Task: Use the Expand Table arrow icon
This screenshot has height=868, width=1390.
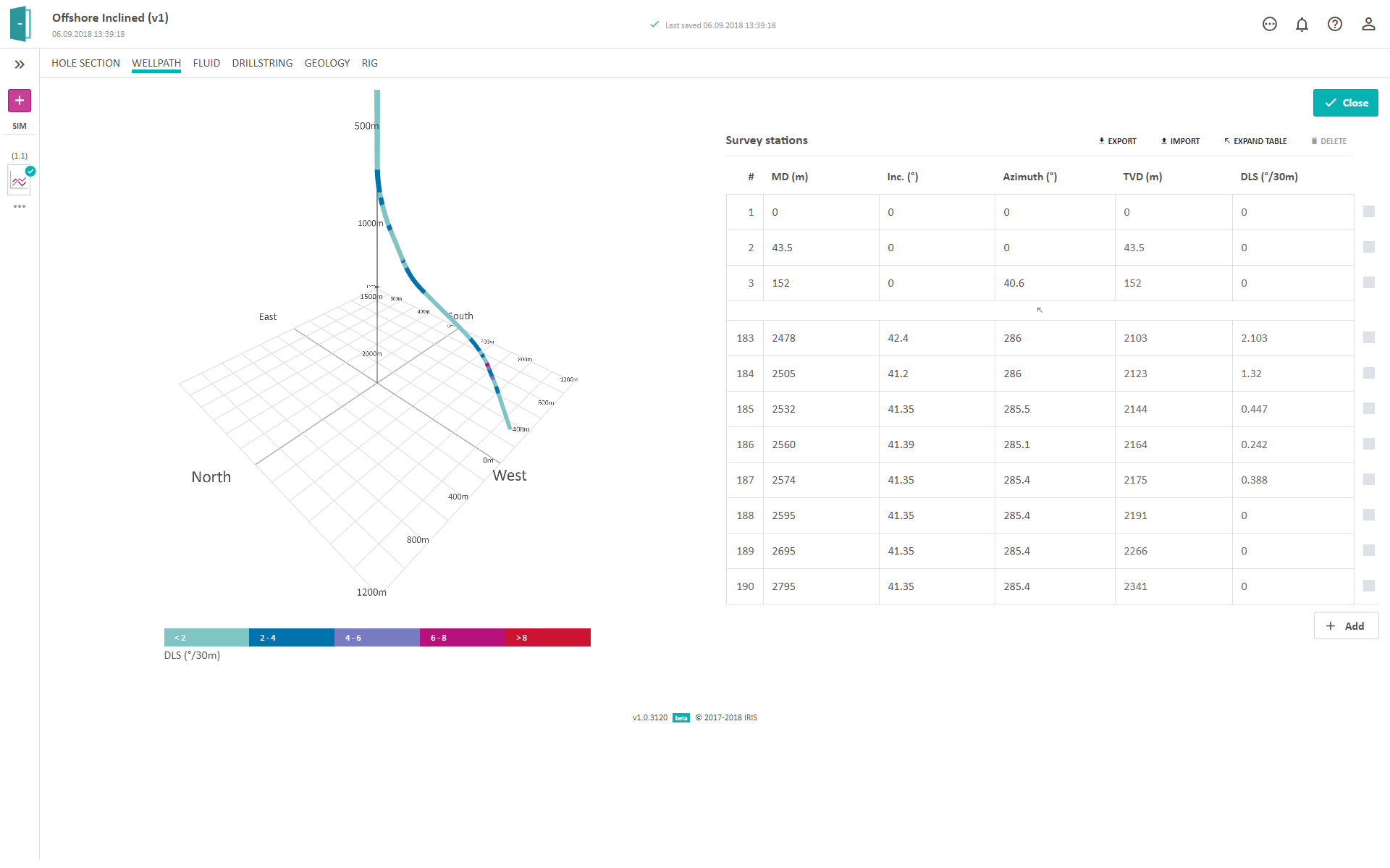Action: [1227, 140]
